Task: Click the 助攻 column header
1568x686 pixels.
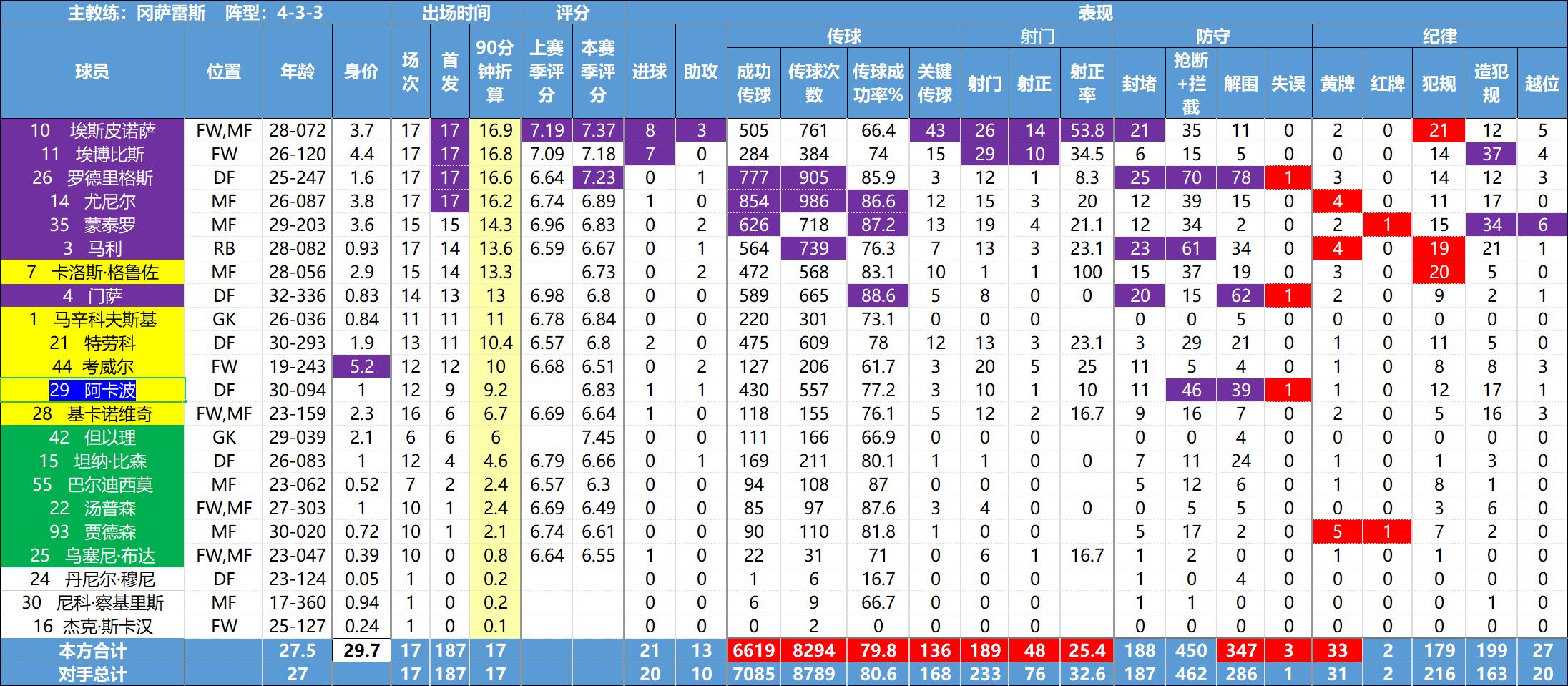Action: tap(701, 72)
